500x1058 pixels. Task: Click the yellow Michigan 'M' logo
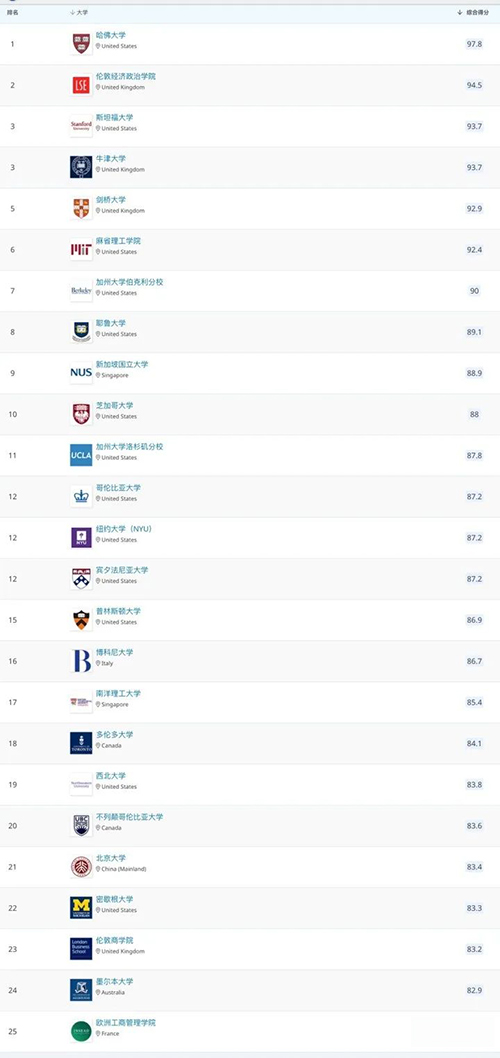click(81, 908)
